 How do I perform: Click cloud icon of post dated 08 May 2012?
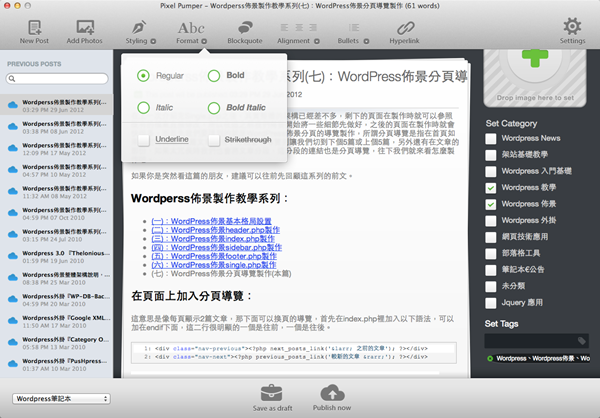tap(13, 191)
